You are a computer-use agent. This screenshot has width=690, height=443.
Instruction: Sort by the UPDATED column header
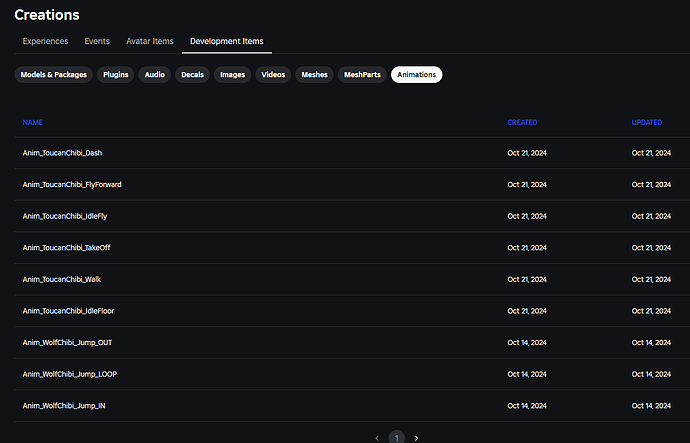point(647,122)
